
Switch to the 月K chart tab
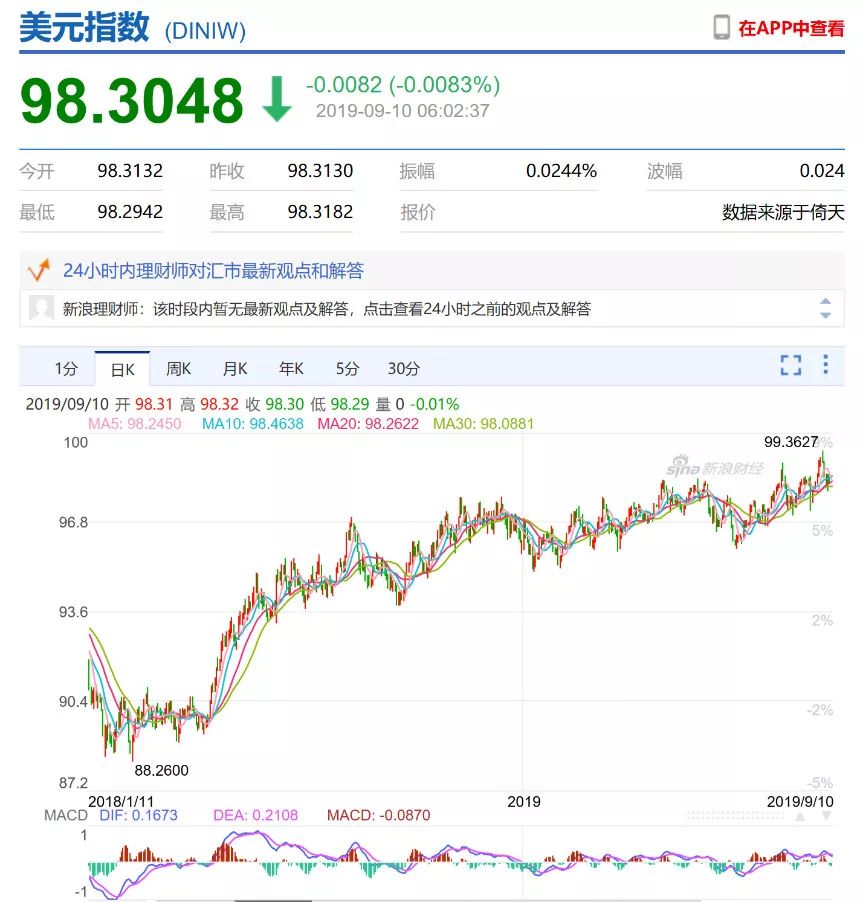[x=235, y=368]
